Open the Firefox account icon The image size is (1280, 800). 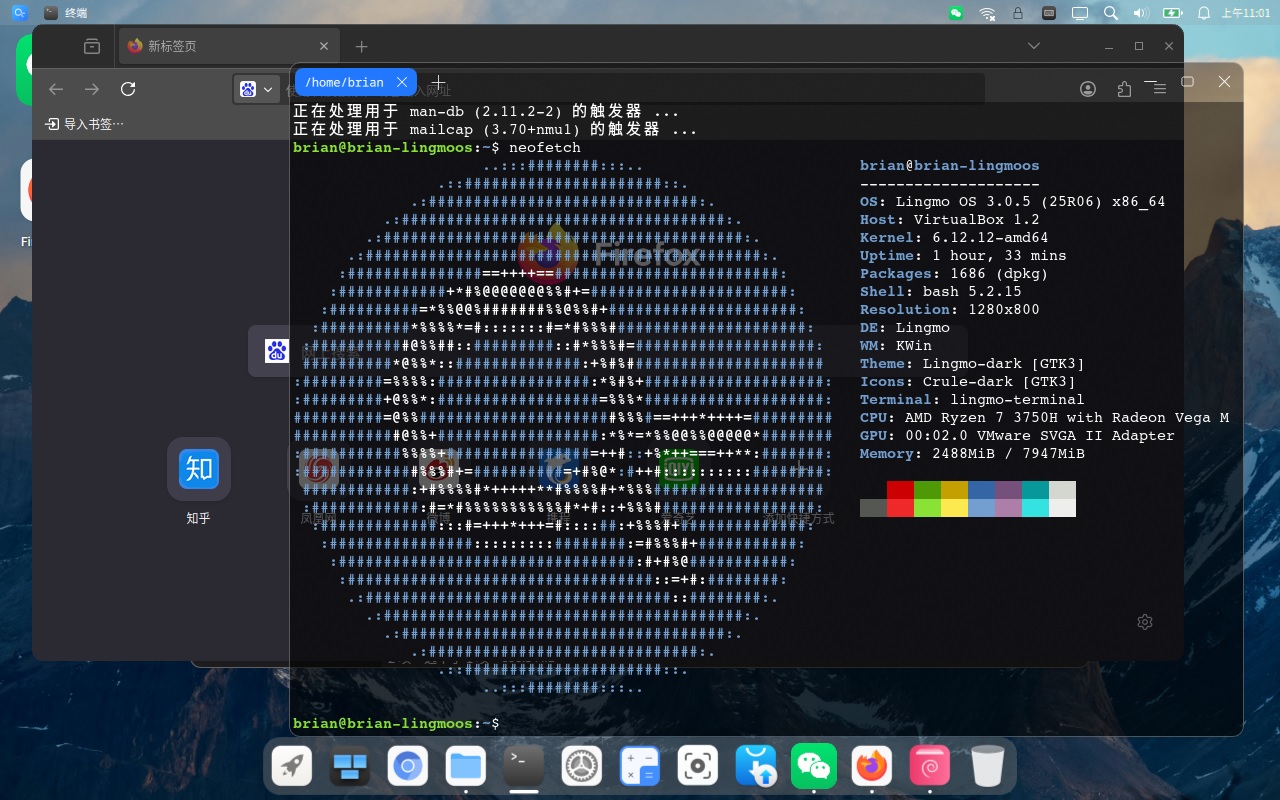(x=1088, y=89)
